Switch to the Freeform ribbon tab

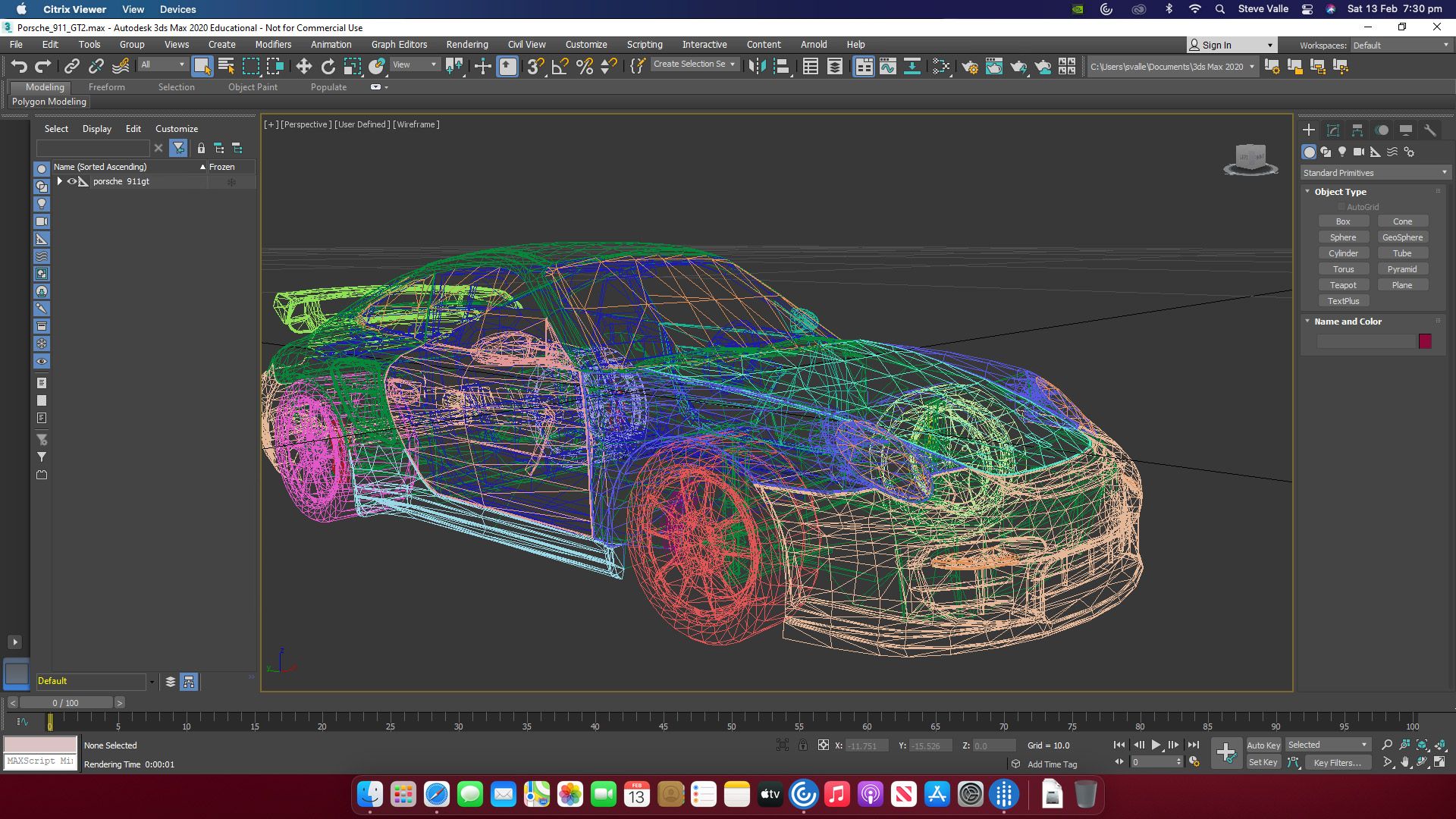pyautogui.click(x=106, y=87)
